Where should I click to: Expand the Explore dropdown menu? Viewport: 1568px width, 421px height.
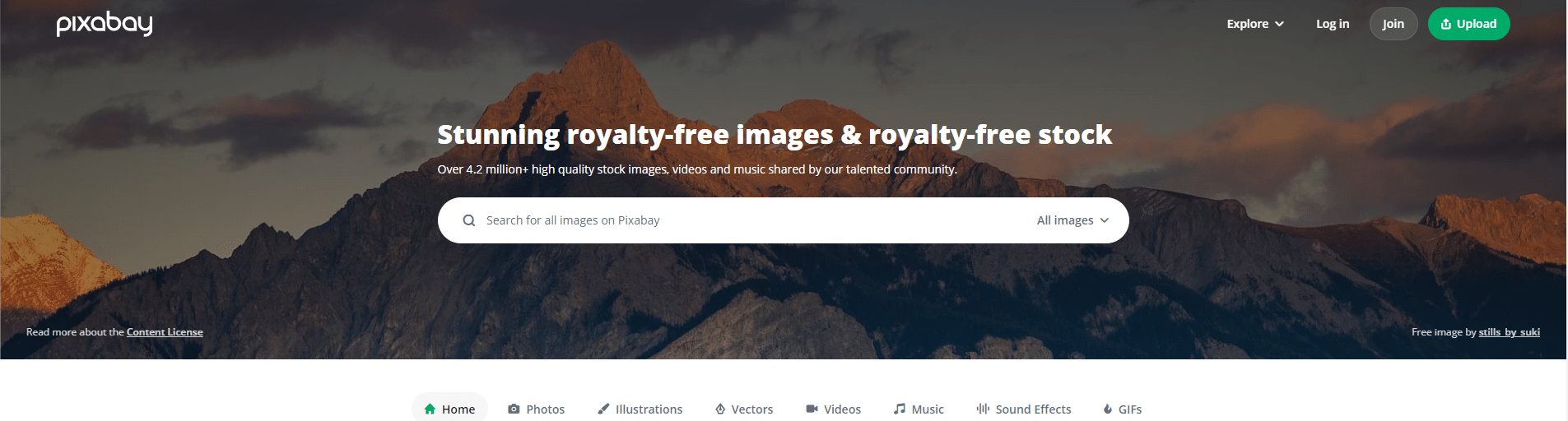click(x=1255, y=24)
